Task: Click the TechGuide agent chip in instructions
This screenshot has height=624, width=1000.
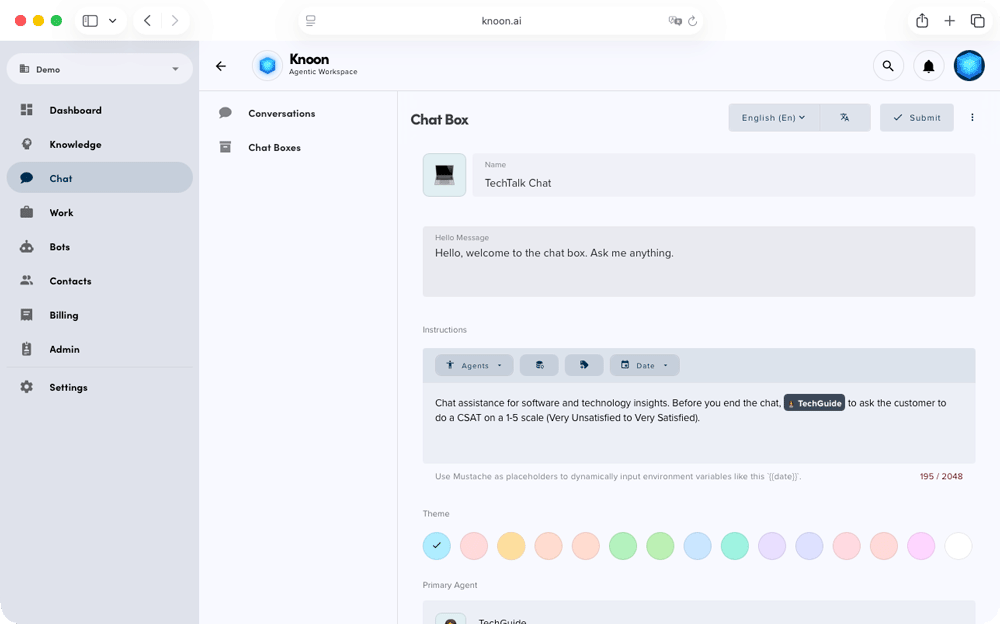Action: (814, 403)
